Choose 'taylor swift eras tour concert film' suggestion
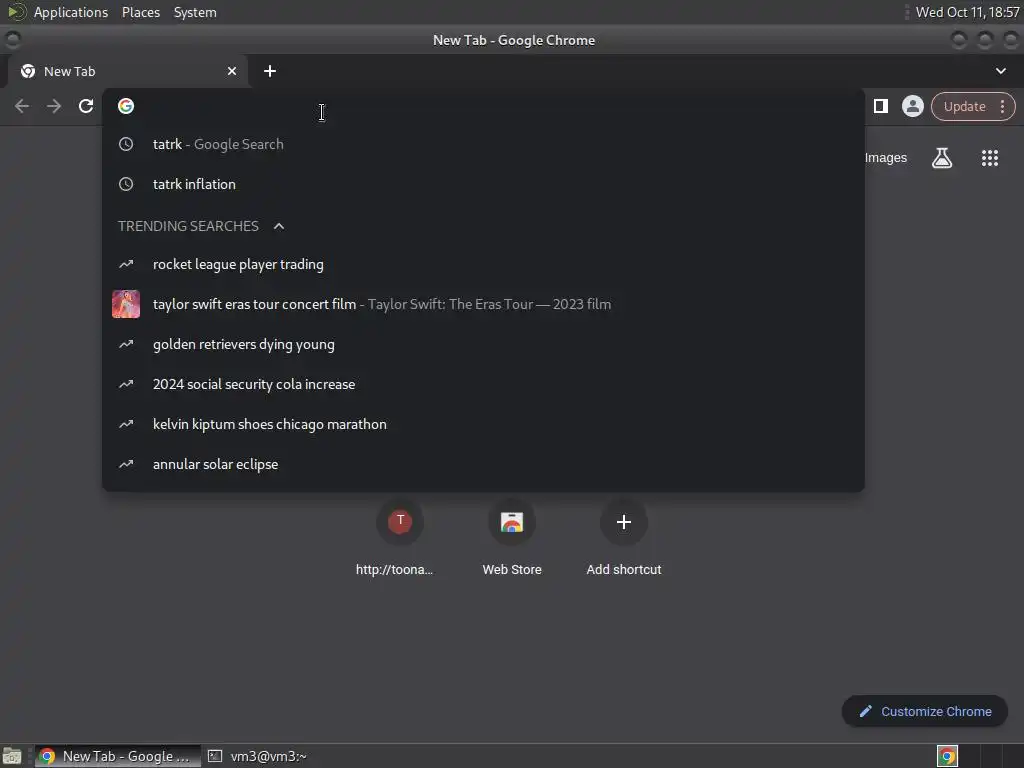Screen dimensions: 1024x768 pos(483,304)
